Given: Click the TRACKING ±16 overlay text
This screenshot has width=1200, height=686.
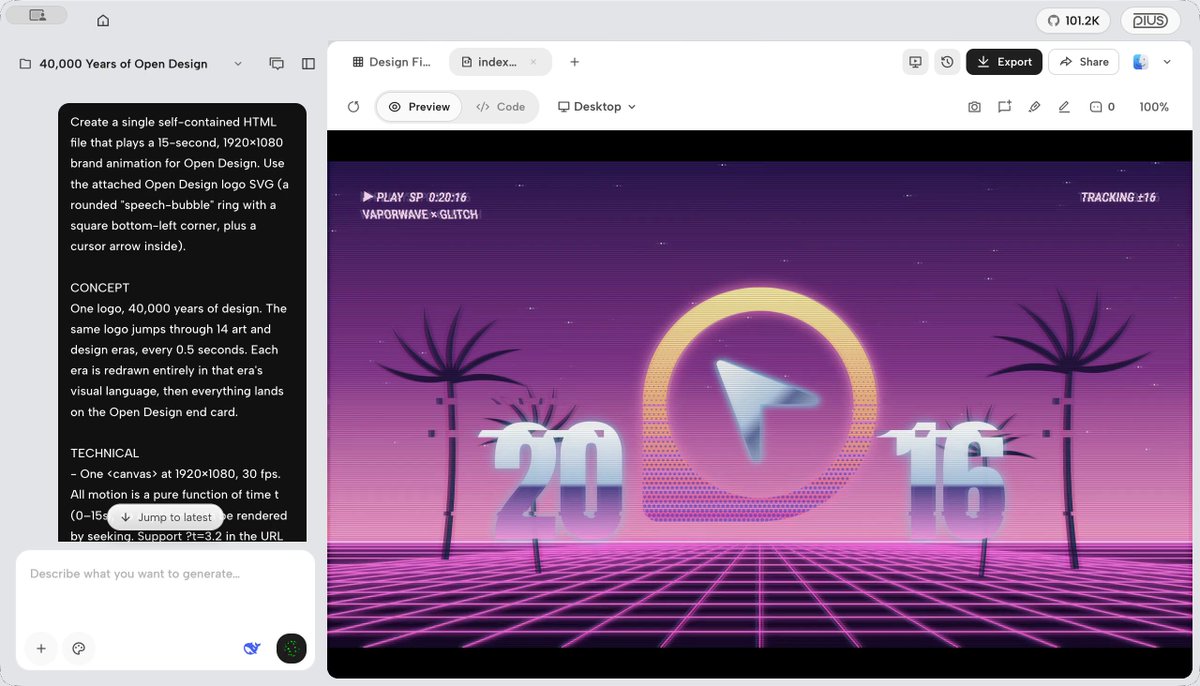Looking at the screenshot, I should pyautogui.click(x=1118, y=198).
